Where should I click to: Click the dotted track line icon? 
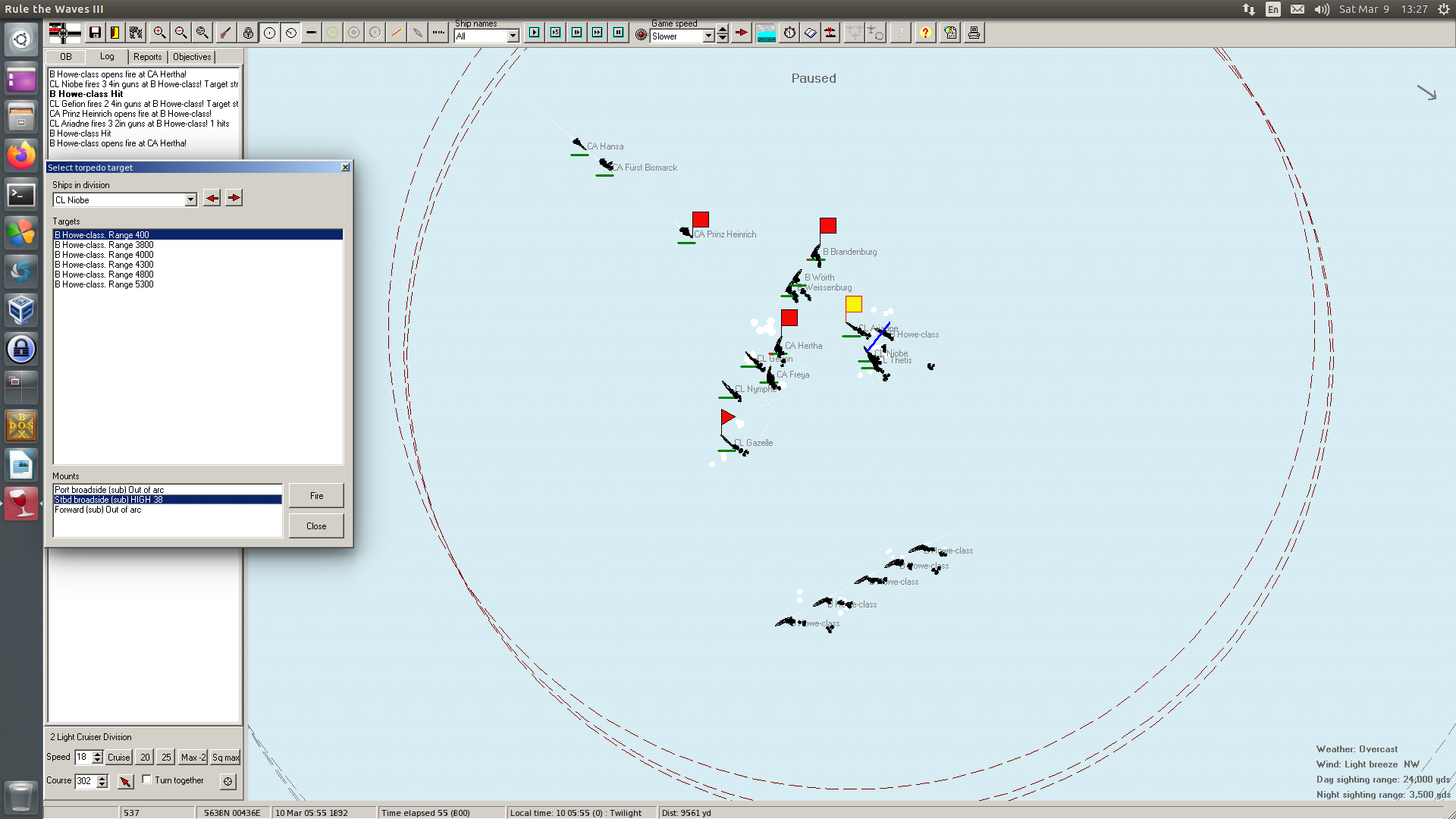(x=438, y=33)
